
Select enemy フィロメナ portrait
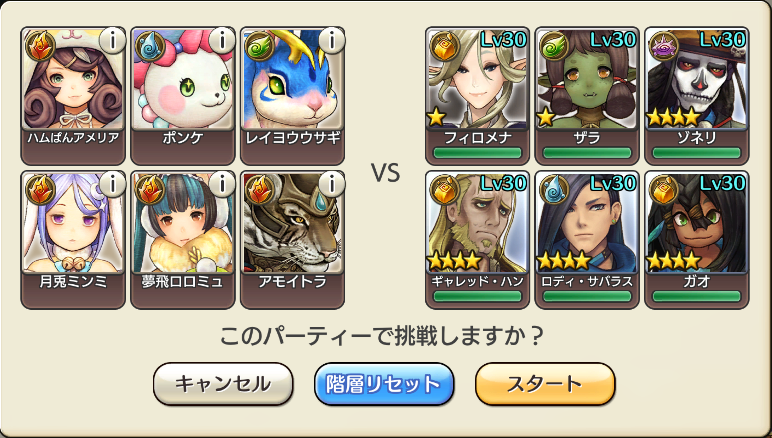click(478, 79)
